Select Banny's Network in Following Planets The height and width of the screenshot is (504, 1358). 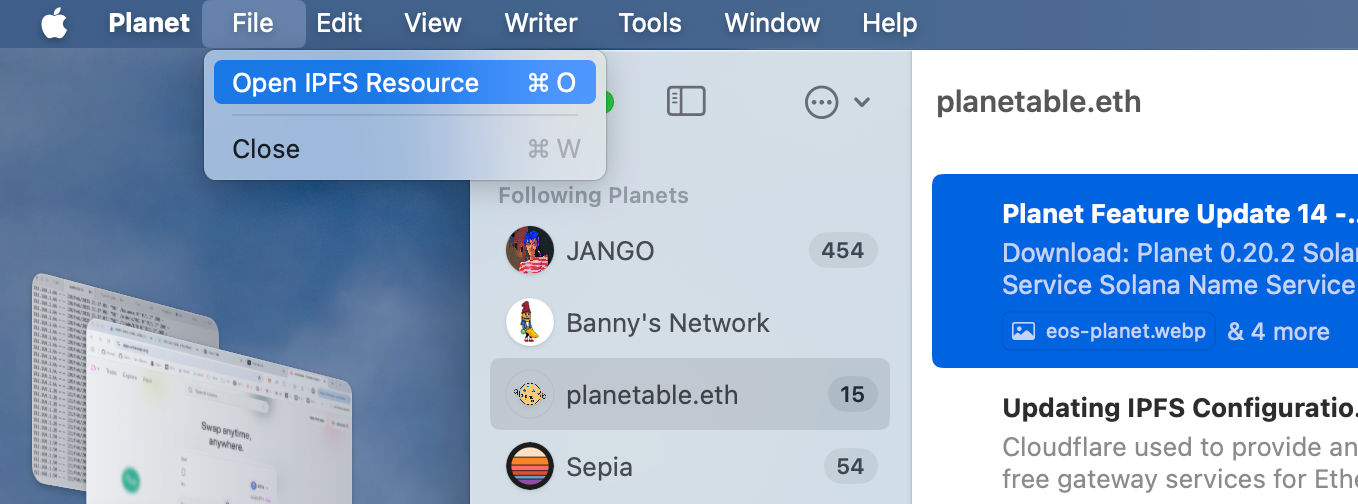click(668, 323)
